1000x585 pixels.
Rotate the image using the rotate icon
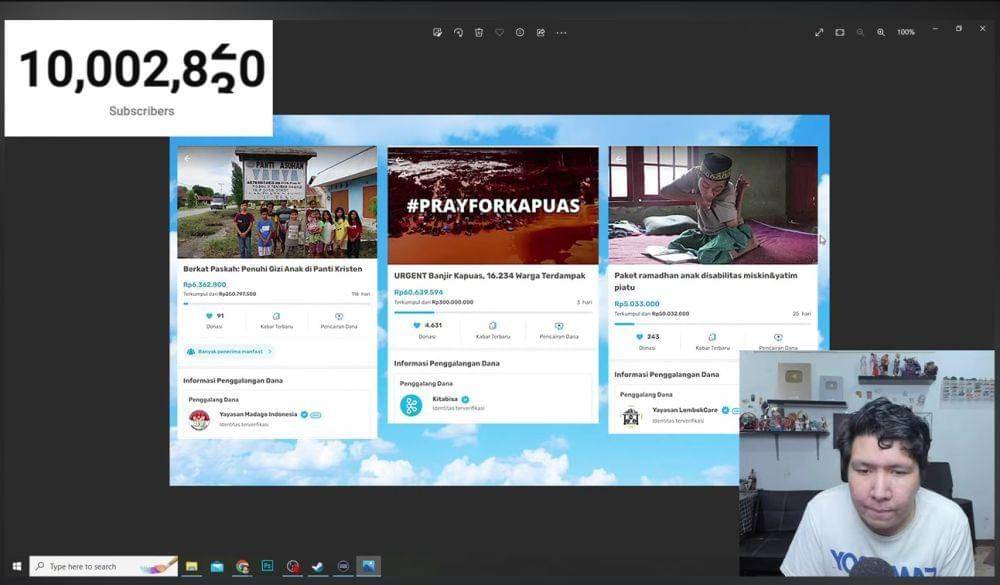458,32
